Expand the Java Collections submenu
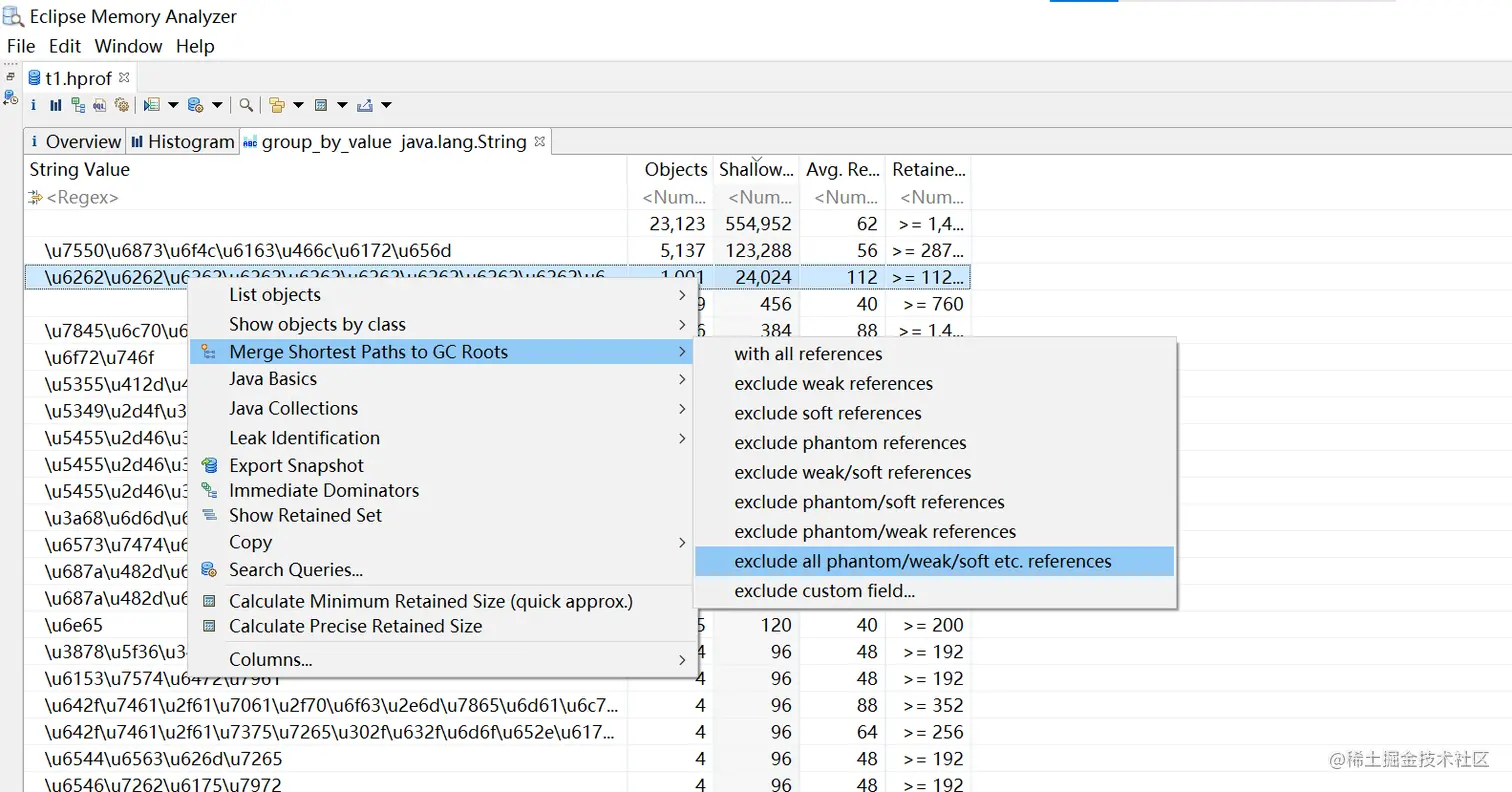1512x792 pixels. (443, 408)
